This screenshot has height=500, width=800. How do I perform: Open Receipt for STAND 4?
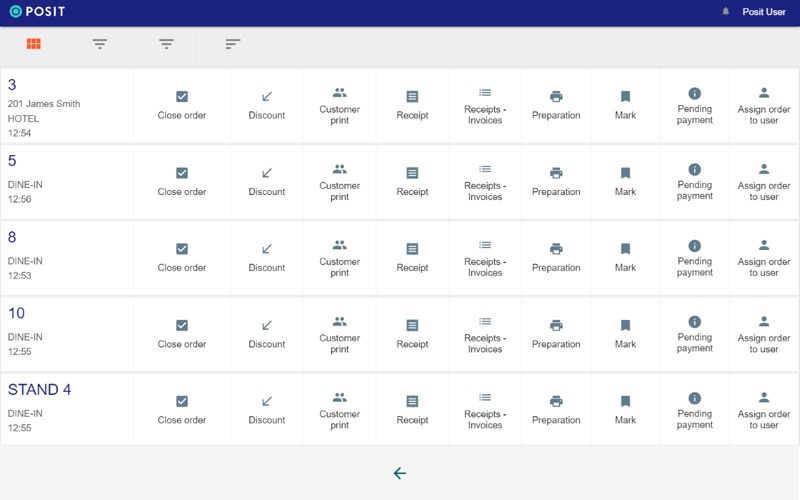point(412,411)
